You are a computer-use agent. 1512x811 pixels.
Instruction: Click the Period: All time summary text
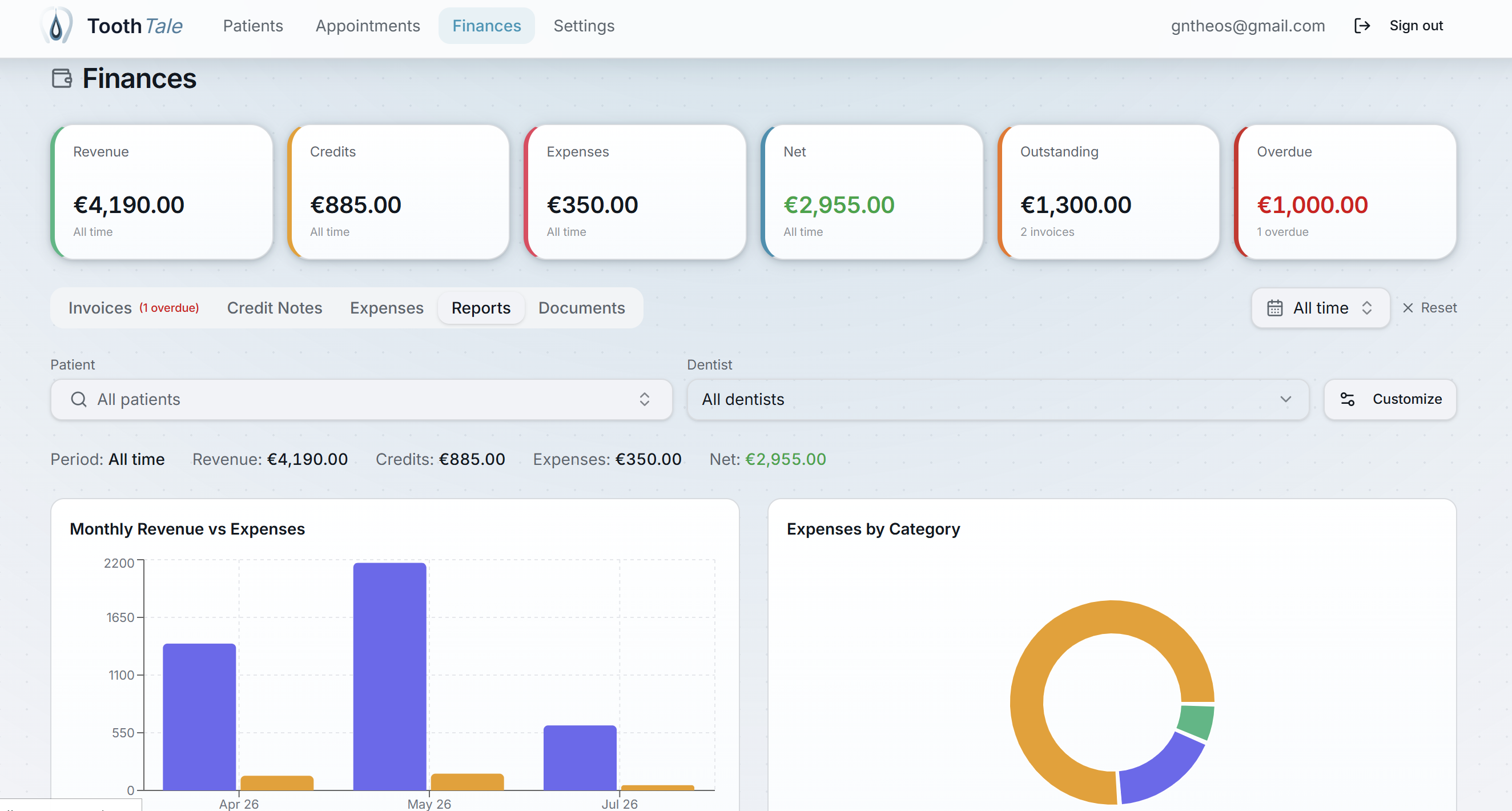pyautogui.click(x=107, y=459)
